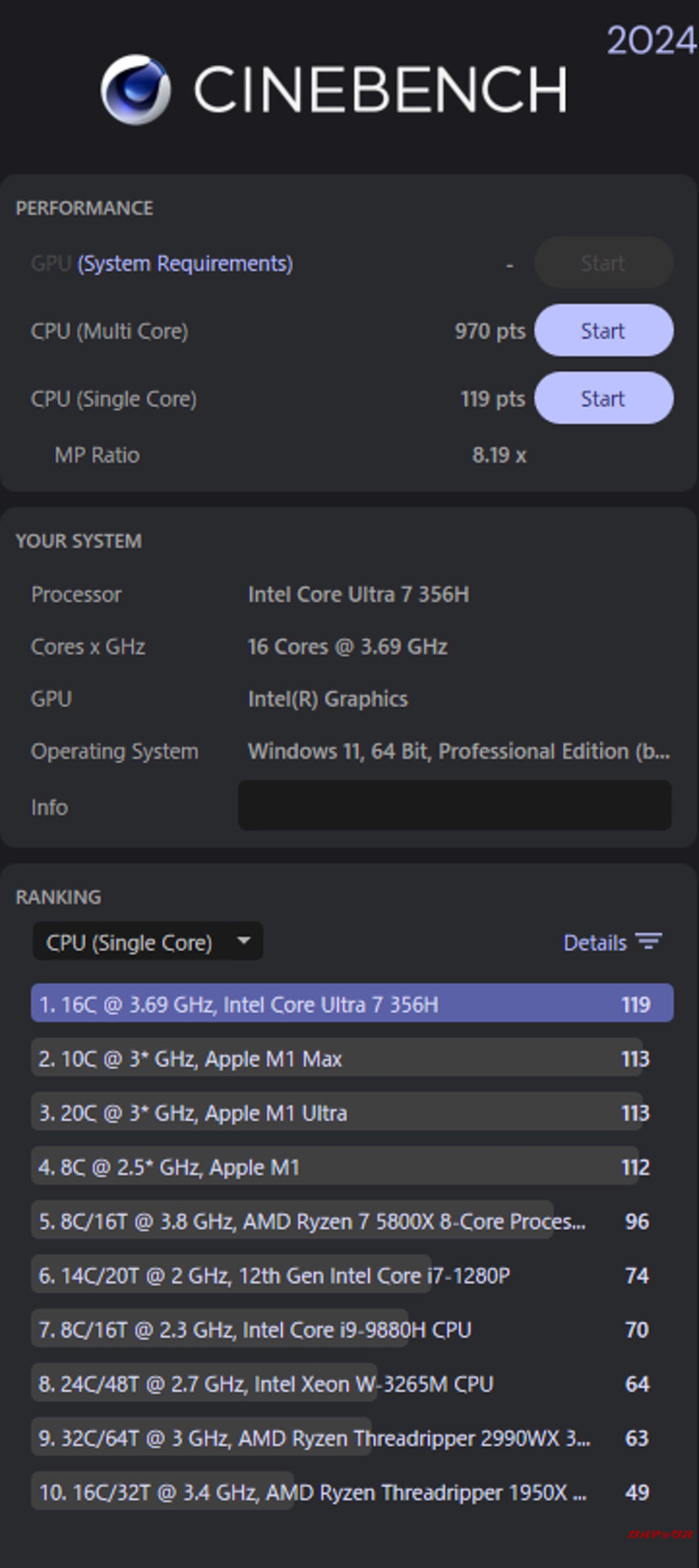Click the 8.19 x MP Ratio value

(x=499, y=455)
